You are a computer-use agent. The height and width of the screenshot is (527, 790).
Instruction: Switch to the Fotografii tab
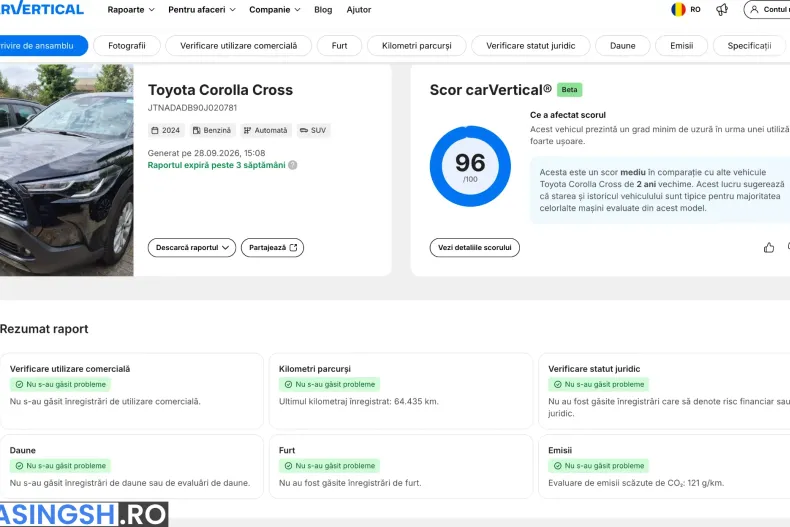click(127, 46)
